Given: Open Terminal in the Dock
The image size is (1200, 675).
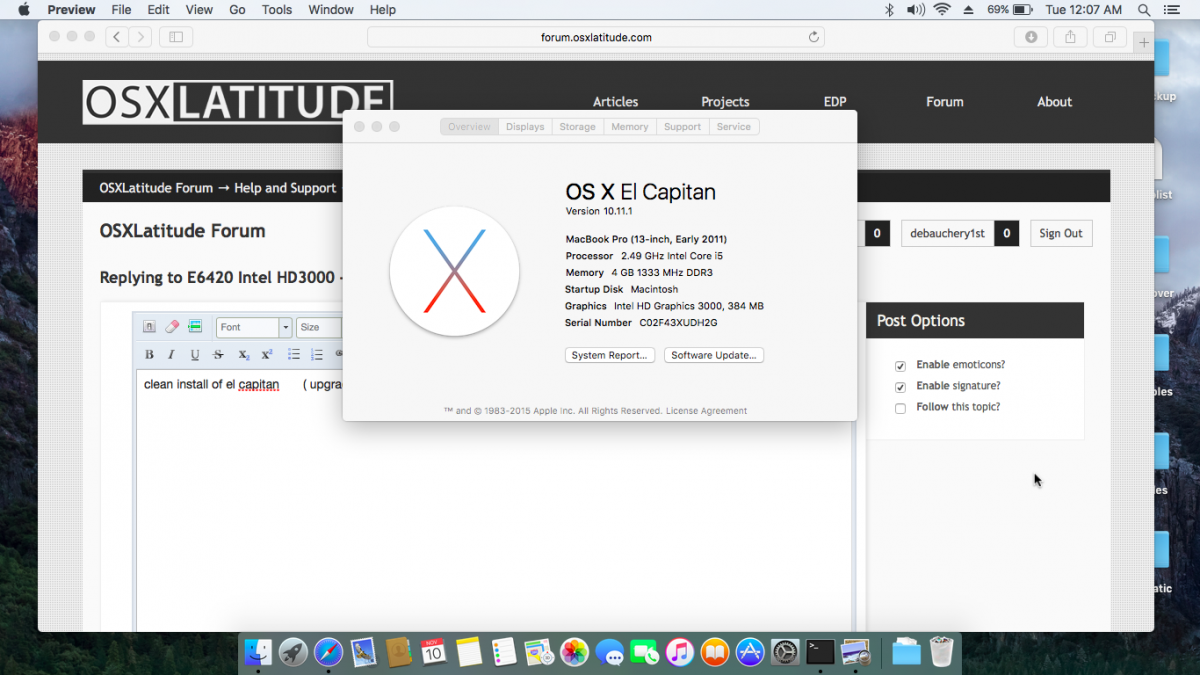Looking at the screenshot, I should pos(820,652).
